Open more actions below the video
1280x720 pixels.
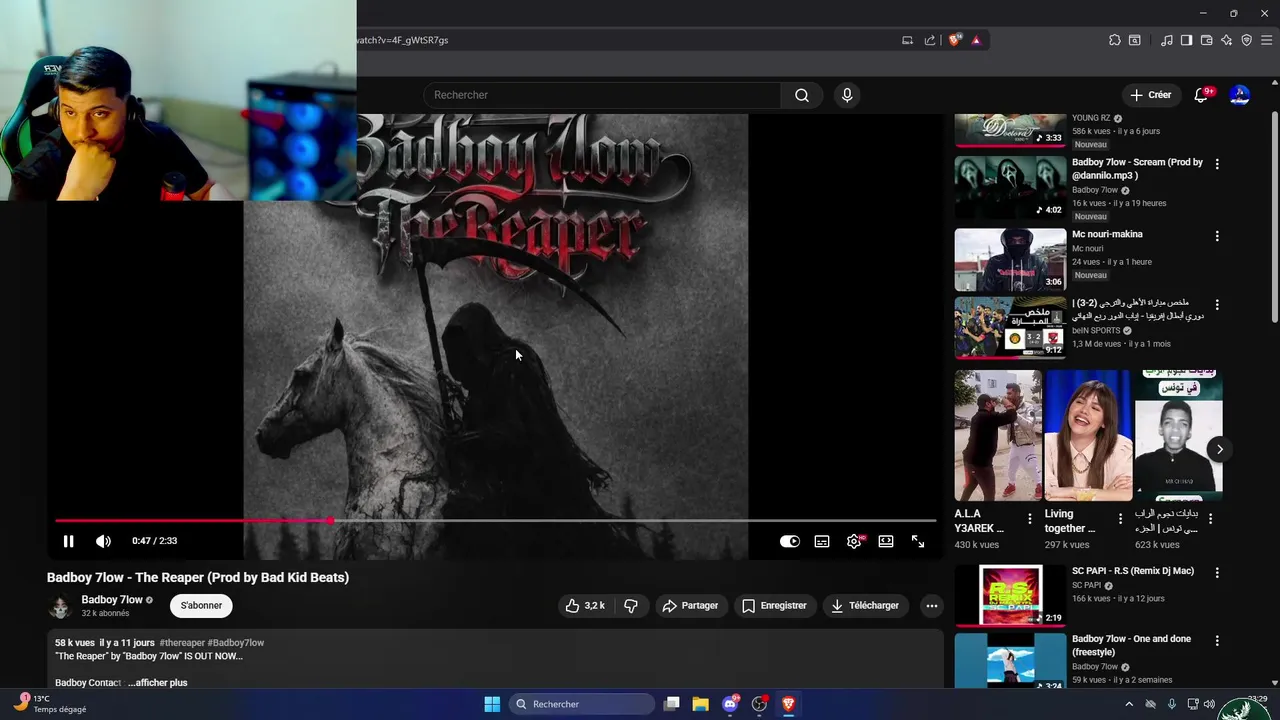pos(932,605)
